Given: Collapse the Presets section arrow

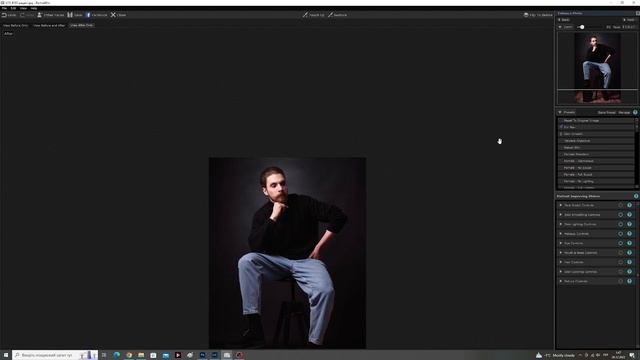Looking at the screenshot, I should coord(560,112).
